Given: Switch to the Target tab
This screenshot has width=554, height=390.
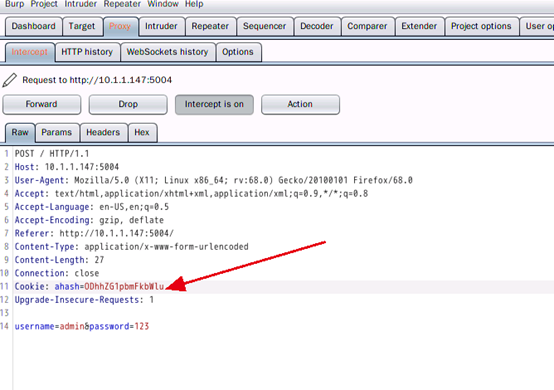Looking at the screenshot, I should [x=82, y=26].
